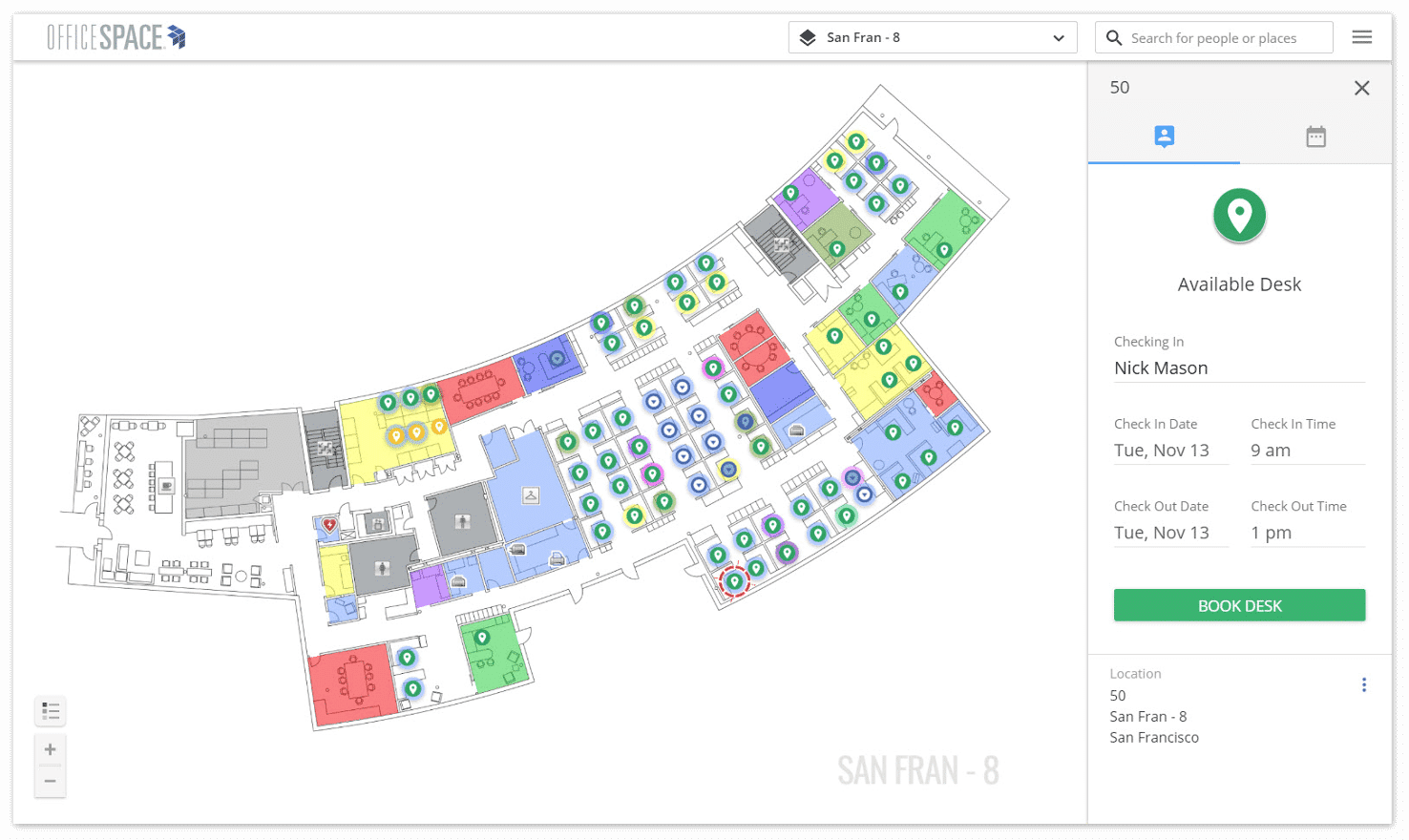Click the OfficeSpace logo

[x=116, y=37]
